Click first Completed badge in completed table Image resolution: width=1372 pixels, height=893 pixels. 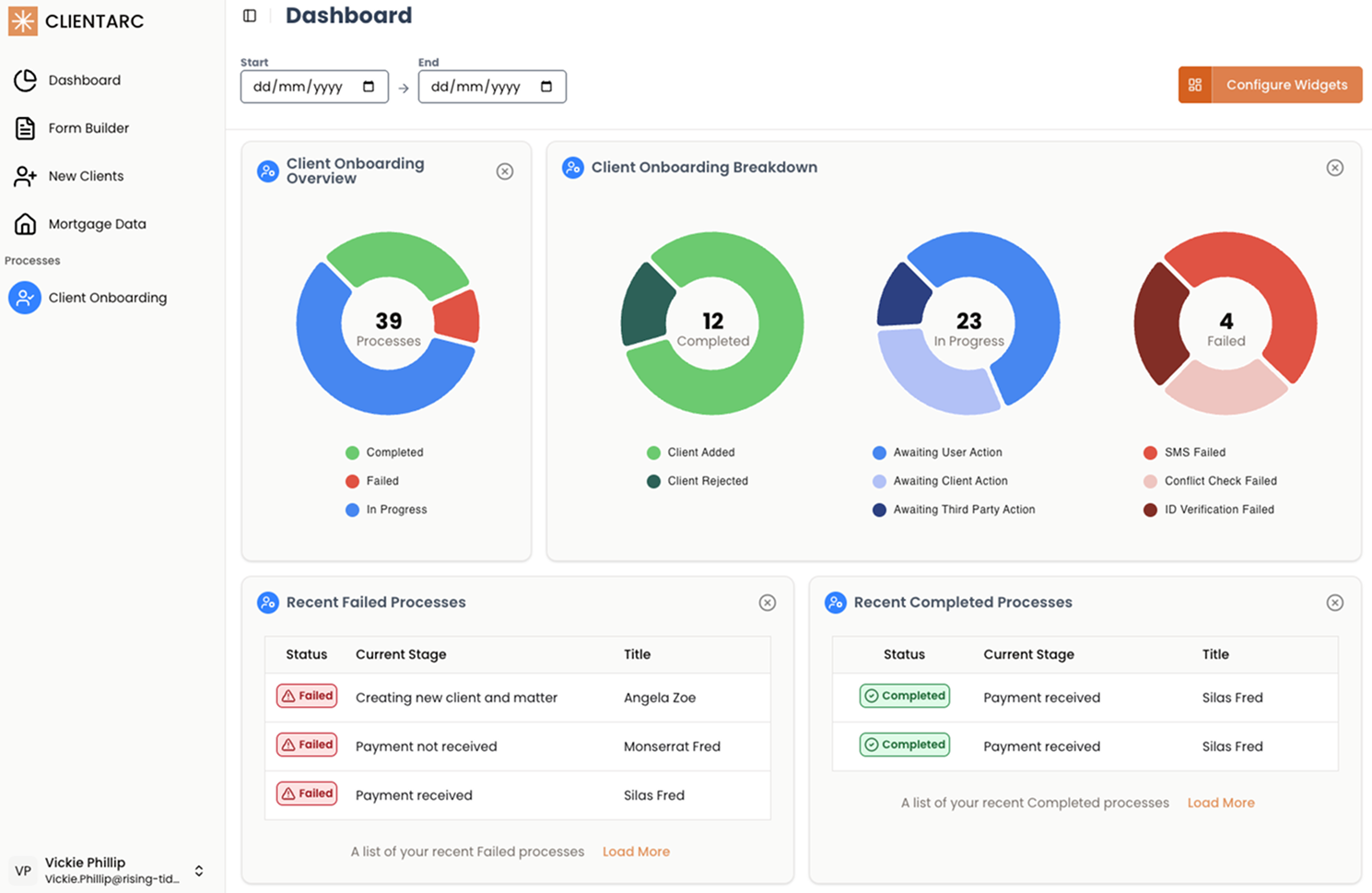(905, 696)
